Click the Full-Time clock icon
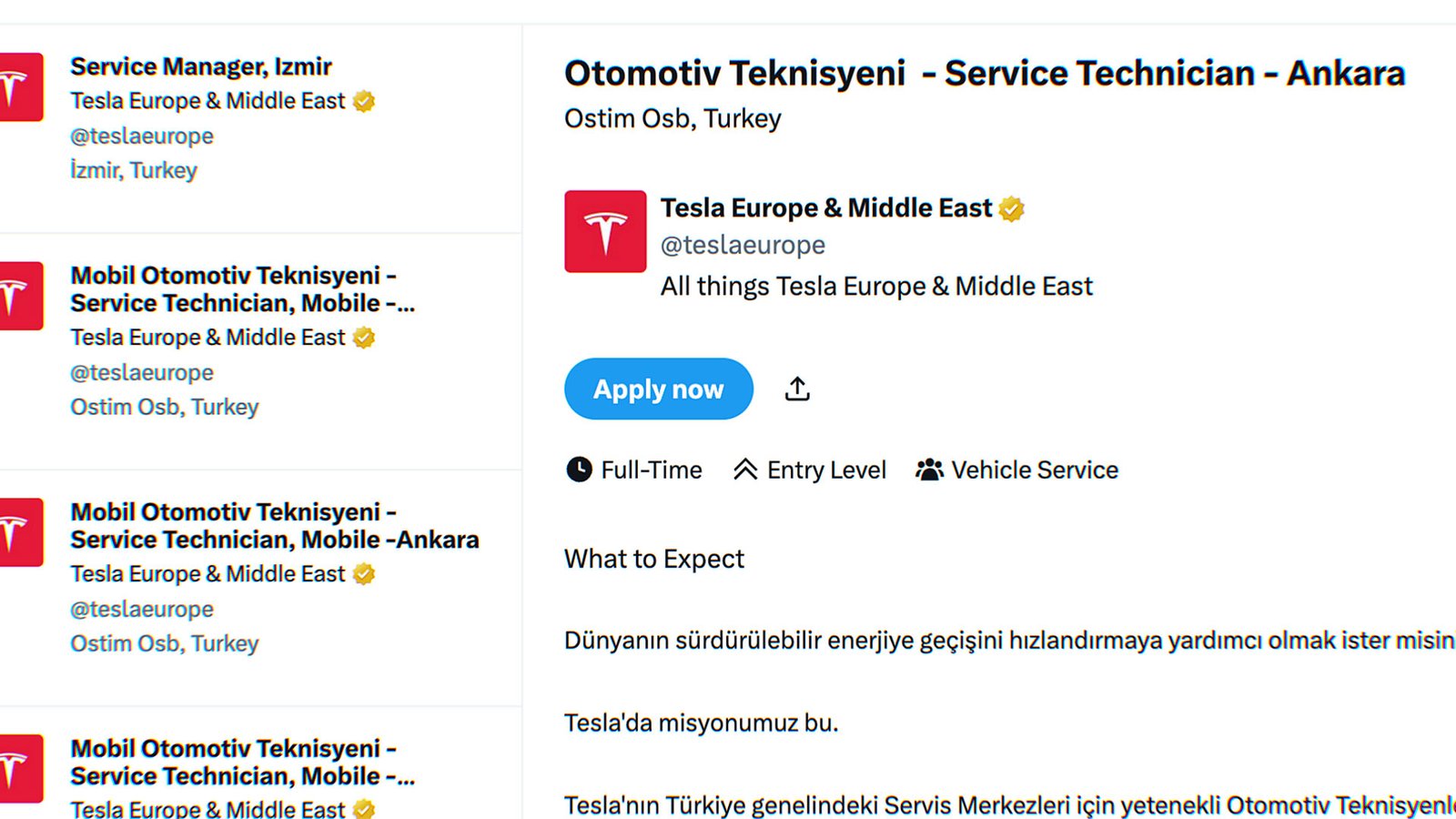The image size is (1456, 819). [x=579, y=470]
